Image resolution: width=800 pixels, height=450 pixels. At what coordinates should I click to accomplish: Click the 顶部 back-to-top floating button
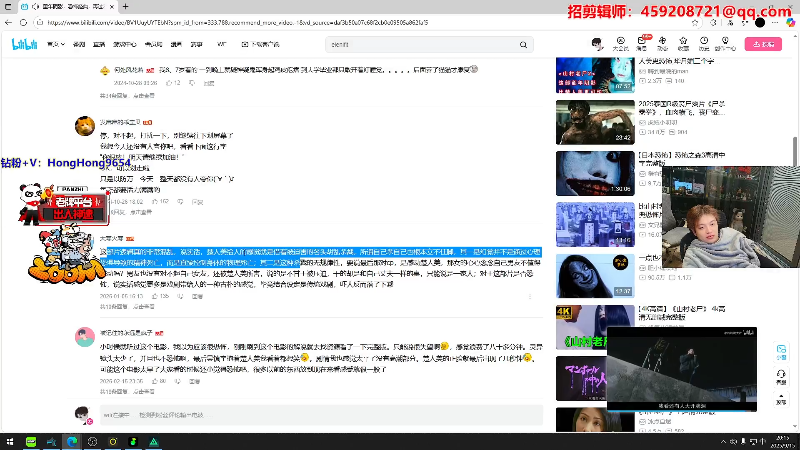781,399
